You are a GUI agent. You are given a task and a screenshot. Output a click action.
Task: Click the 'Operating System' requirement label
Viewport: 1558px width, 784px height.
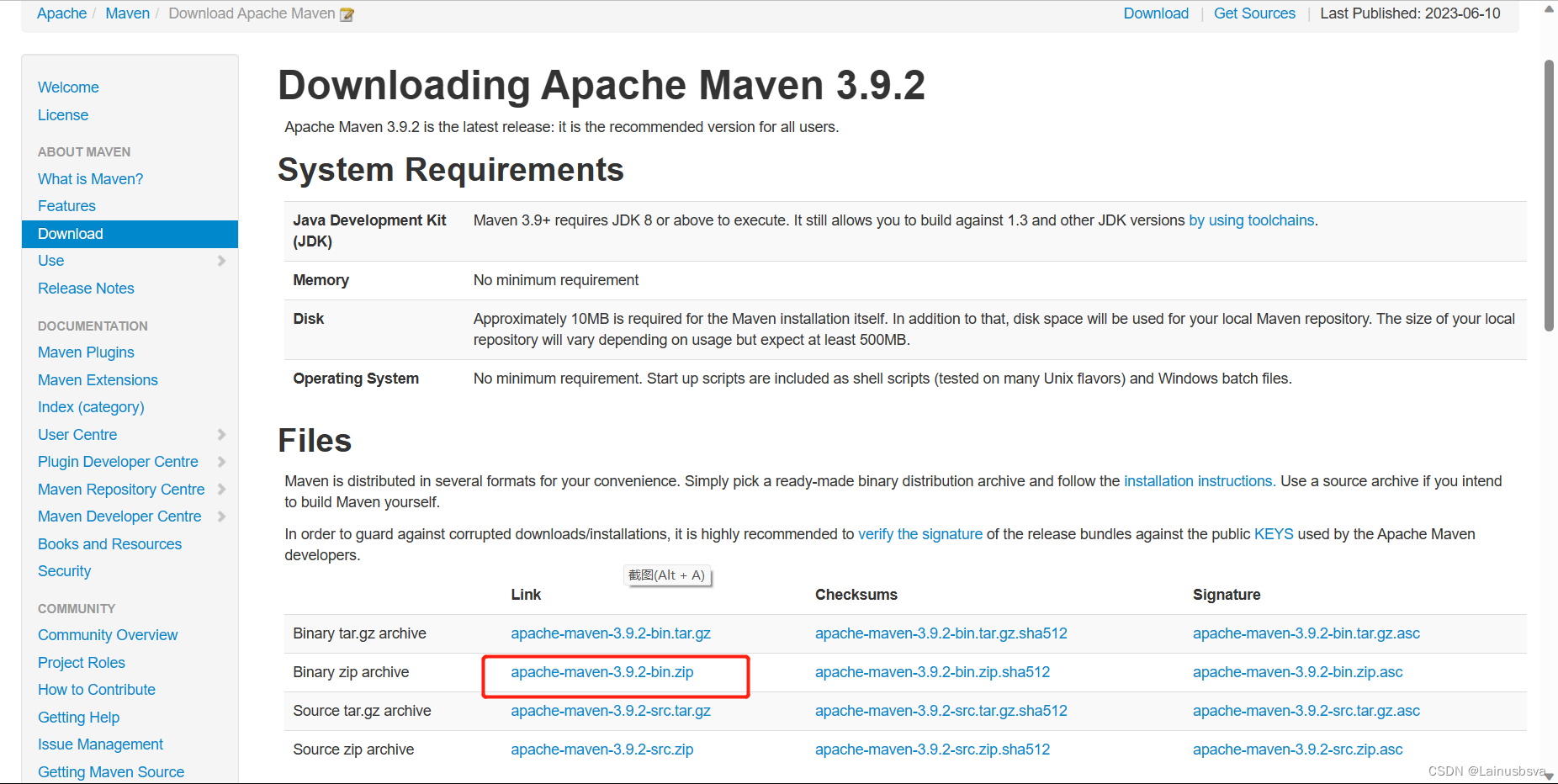(356, 379)
